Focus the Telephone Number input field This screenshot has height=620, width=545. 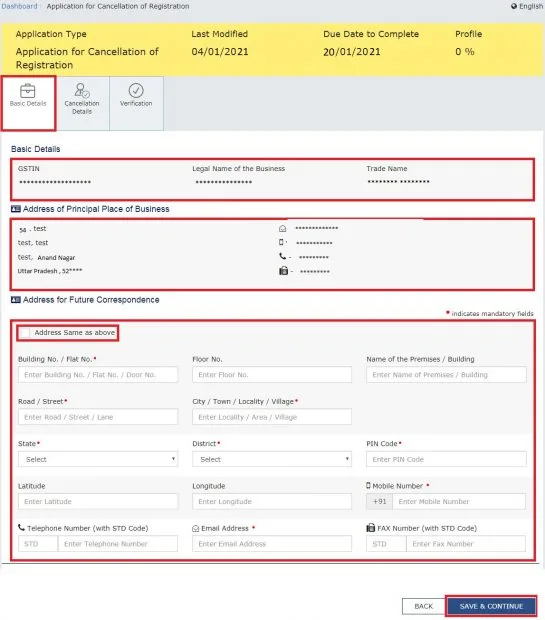117,544
